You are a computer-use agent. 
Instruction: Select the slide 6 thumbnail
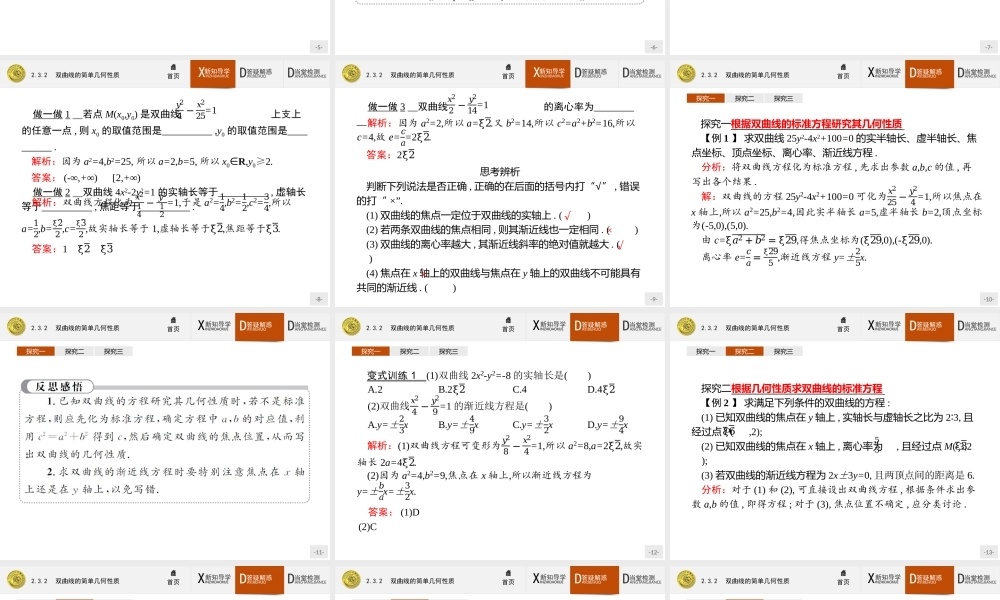(x=500, y=180)
